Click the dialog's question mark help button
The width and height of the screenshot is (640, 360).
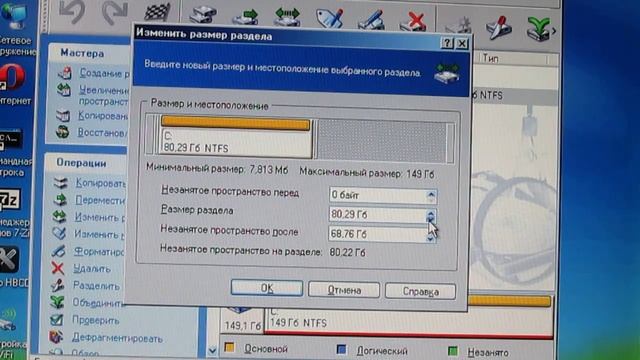click(x=447, y=42)
